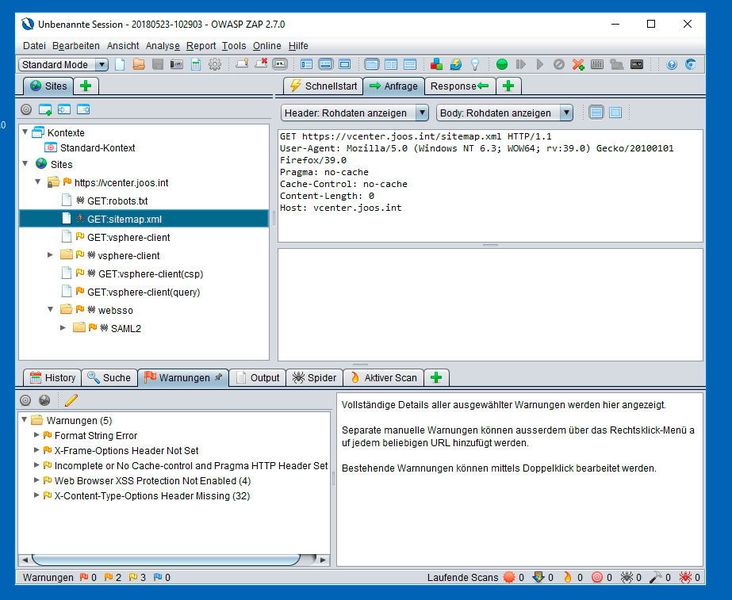Screen dimensions: 732x600
Task: Click the right scroll arrow in Warnungen tree
Action: [x=323, y=559]
